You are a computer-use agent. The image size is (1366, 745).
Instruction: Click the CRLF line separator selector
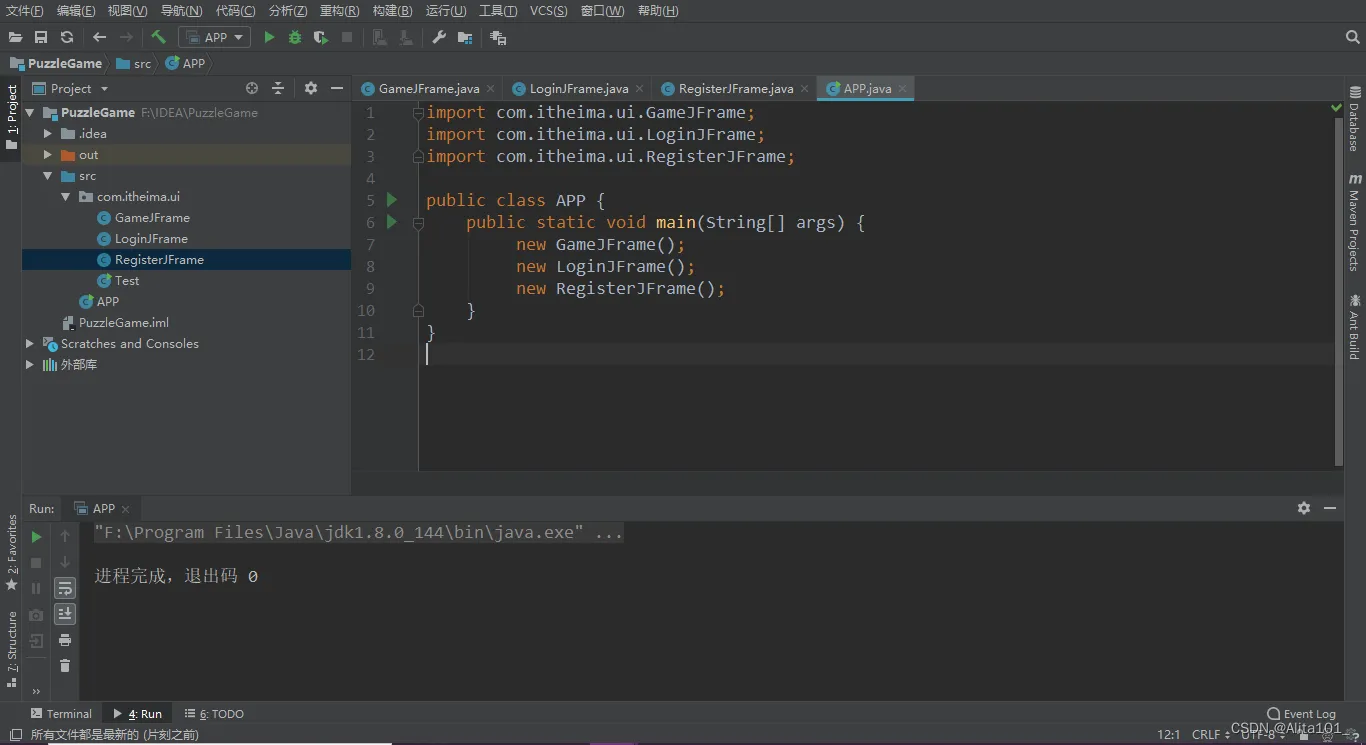(1210, 734)
